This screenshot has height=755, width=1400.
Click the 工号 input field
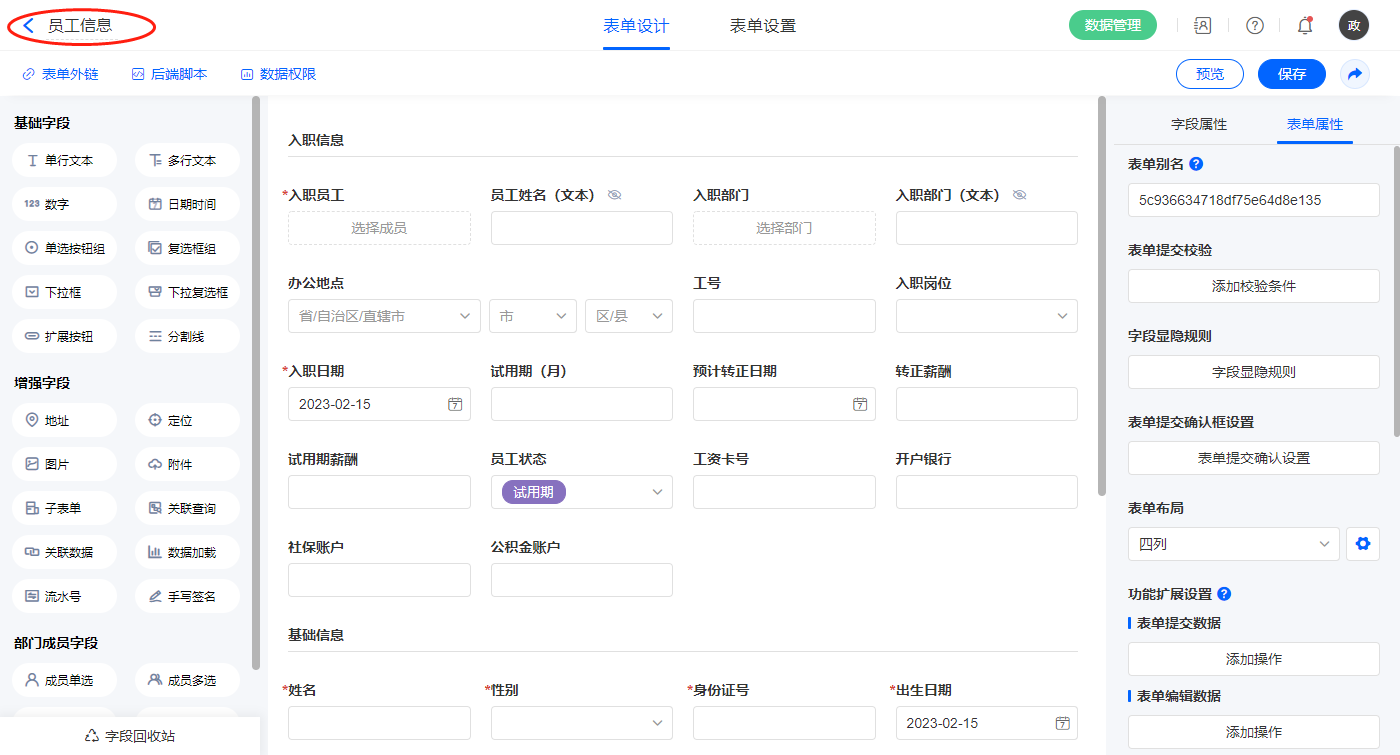784,316
